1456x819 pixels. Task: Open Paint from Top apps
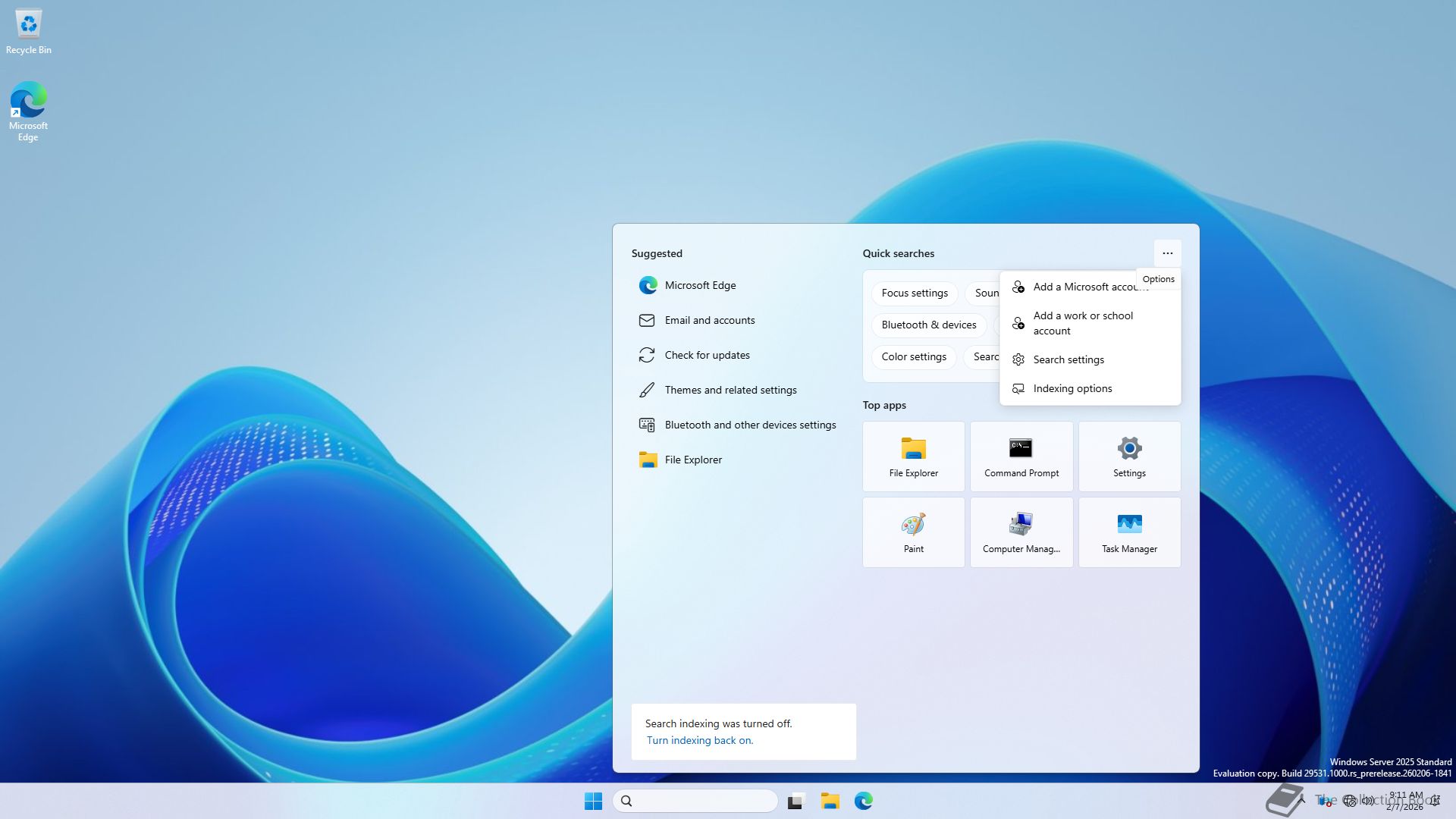tap(913, 532)
